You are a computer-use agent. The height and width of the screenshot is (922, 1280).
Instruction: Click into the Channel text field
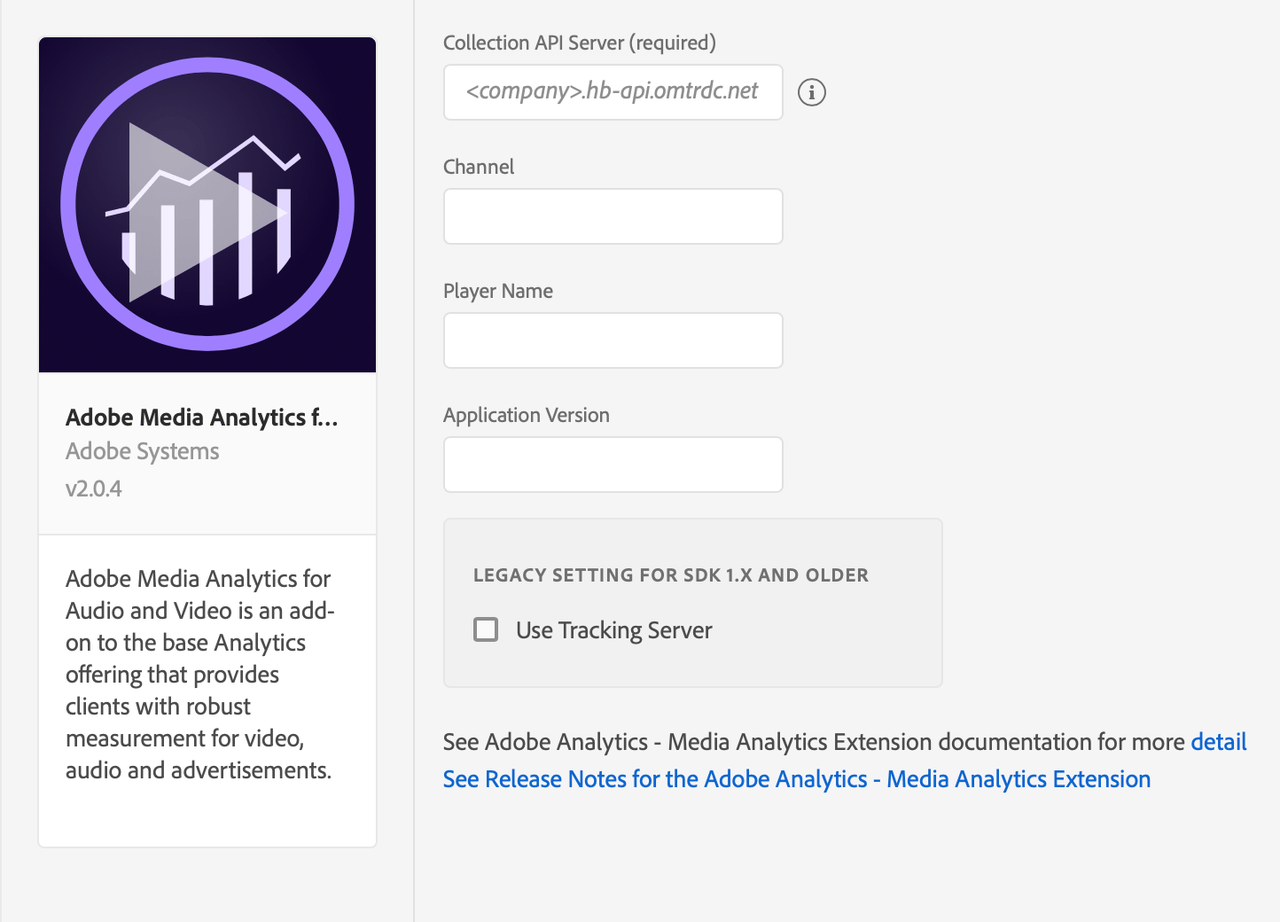pos(613,216)
